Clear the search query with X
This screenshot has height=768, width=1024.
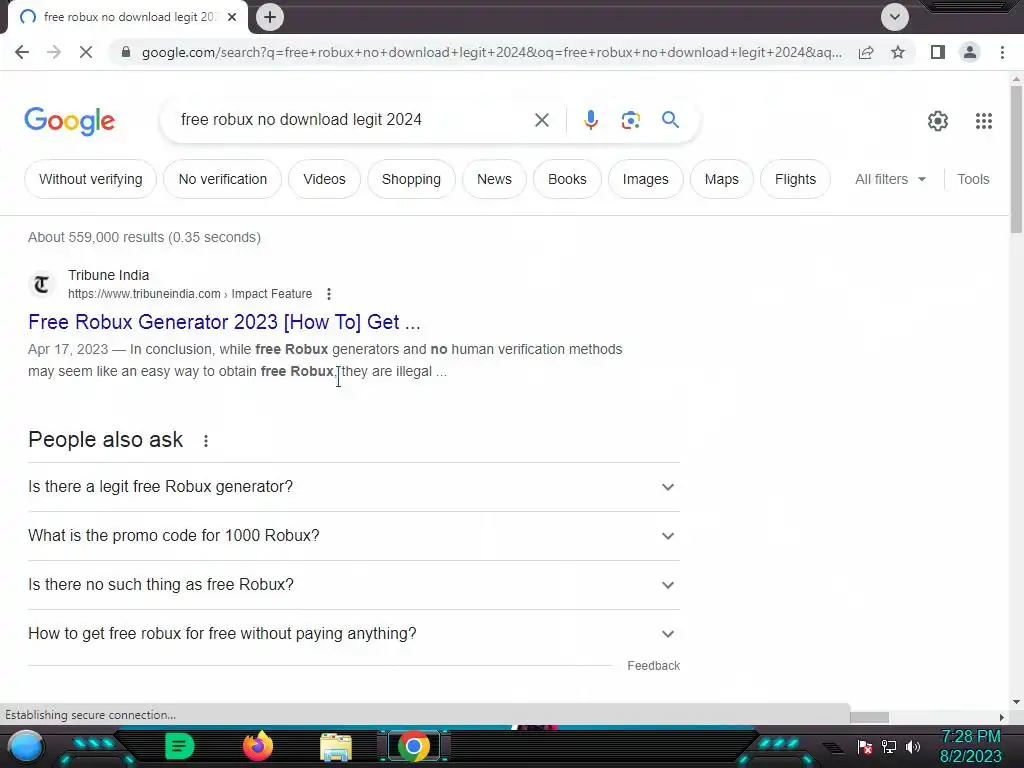point(541,120)
